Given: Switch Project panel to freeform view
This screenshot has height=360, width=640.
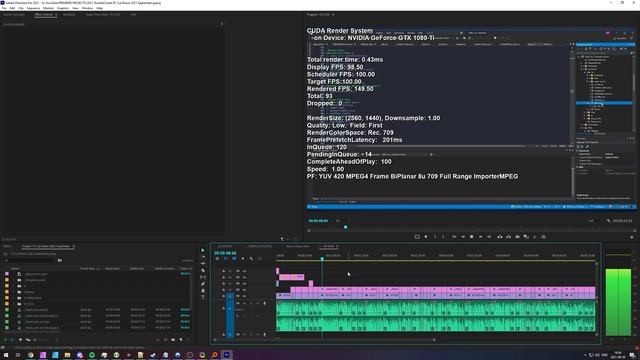Looking at the screenshot, I should 28,340.
